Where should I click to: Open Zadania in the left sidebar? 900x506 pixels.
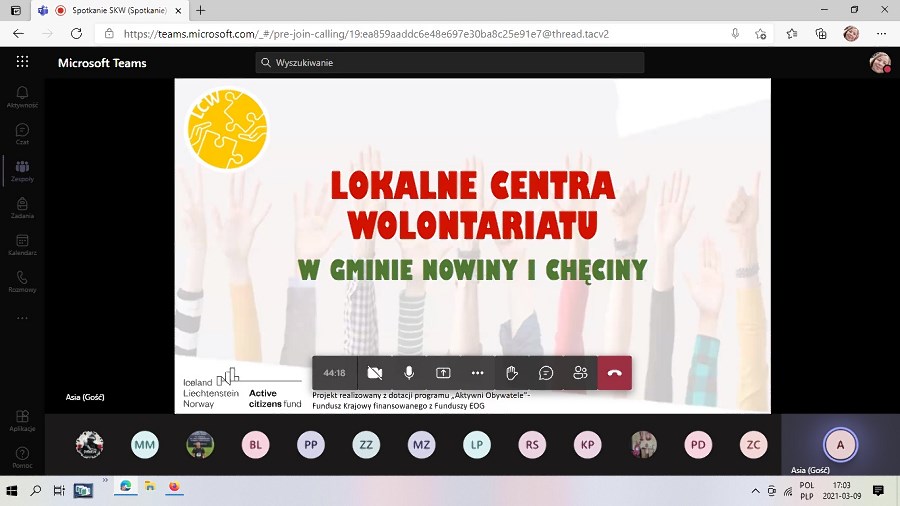tap(22, 208)
